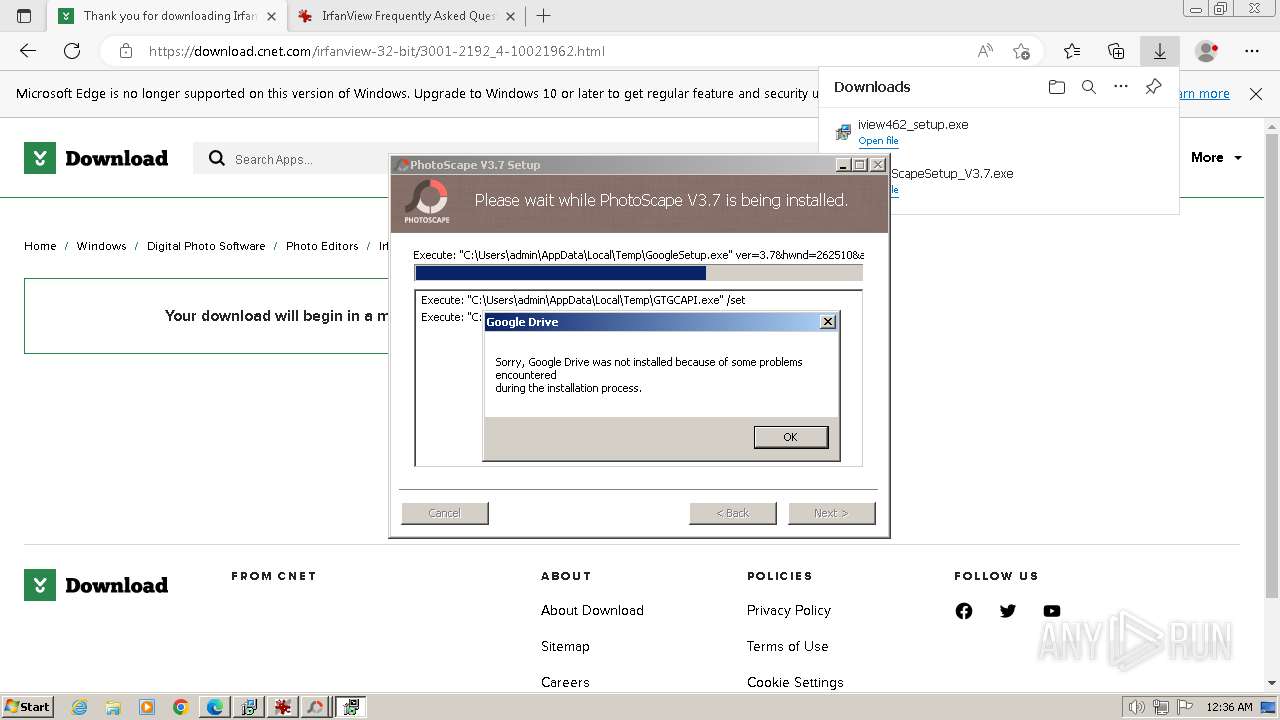Open file link for iview462_setup.exe
1280x720 pixels.
[878, 141]
